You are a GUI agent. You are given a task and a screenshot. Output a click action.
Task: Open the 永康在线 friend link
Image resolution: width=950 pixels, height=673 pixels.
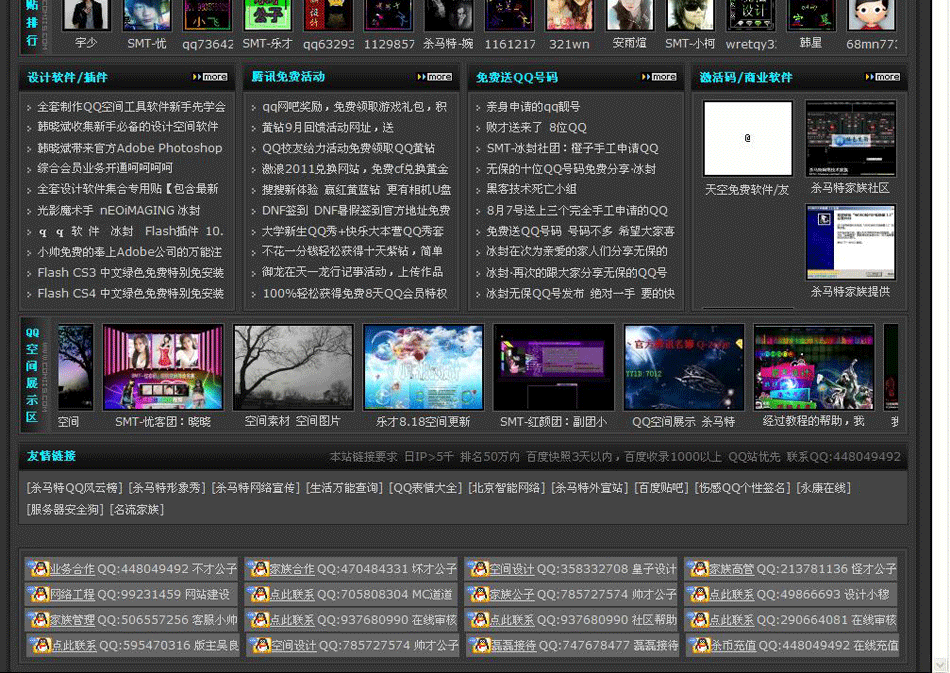click(x=823, y=488)
